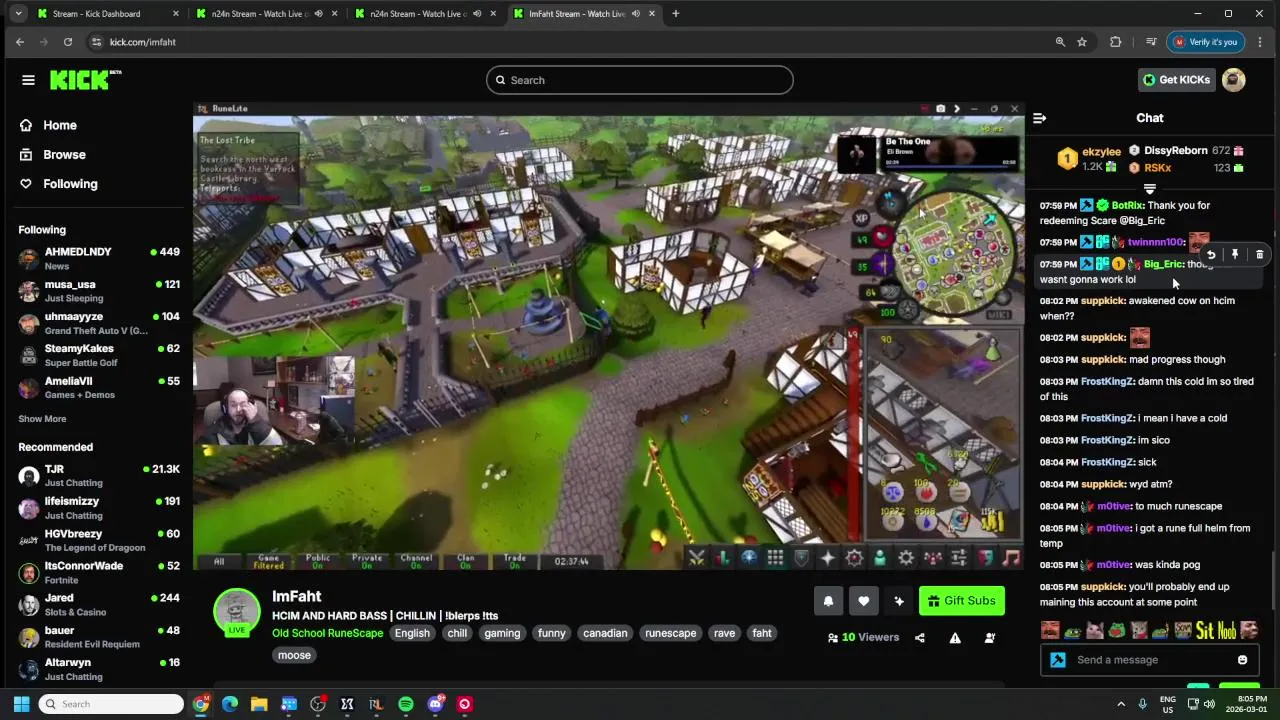Screen dimensions: 1280x720
Task: Open the Old School RuneScape category link
Action: point(327,633)
